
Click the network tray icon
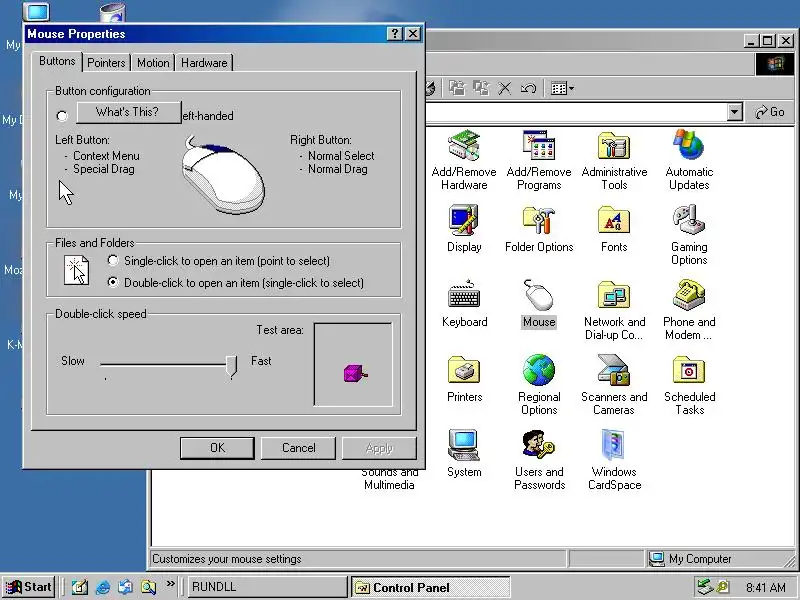[x=705, y=587]
